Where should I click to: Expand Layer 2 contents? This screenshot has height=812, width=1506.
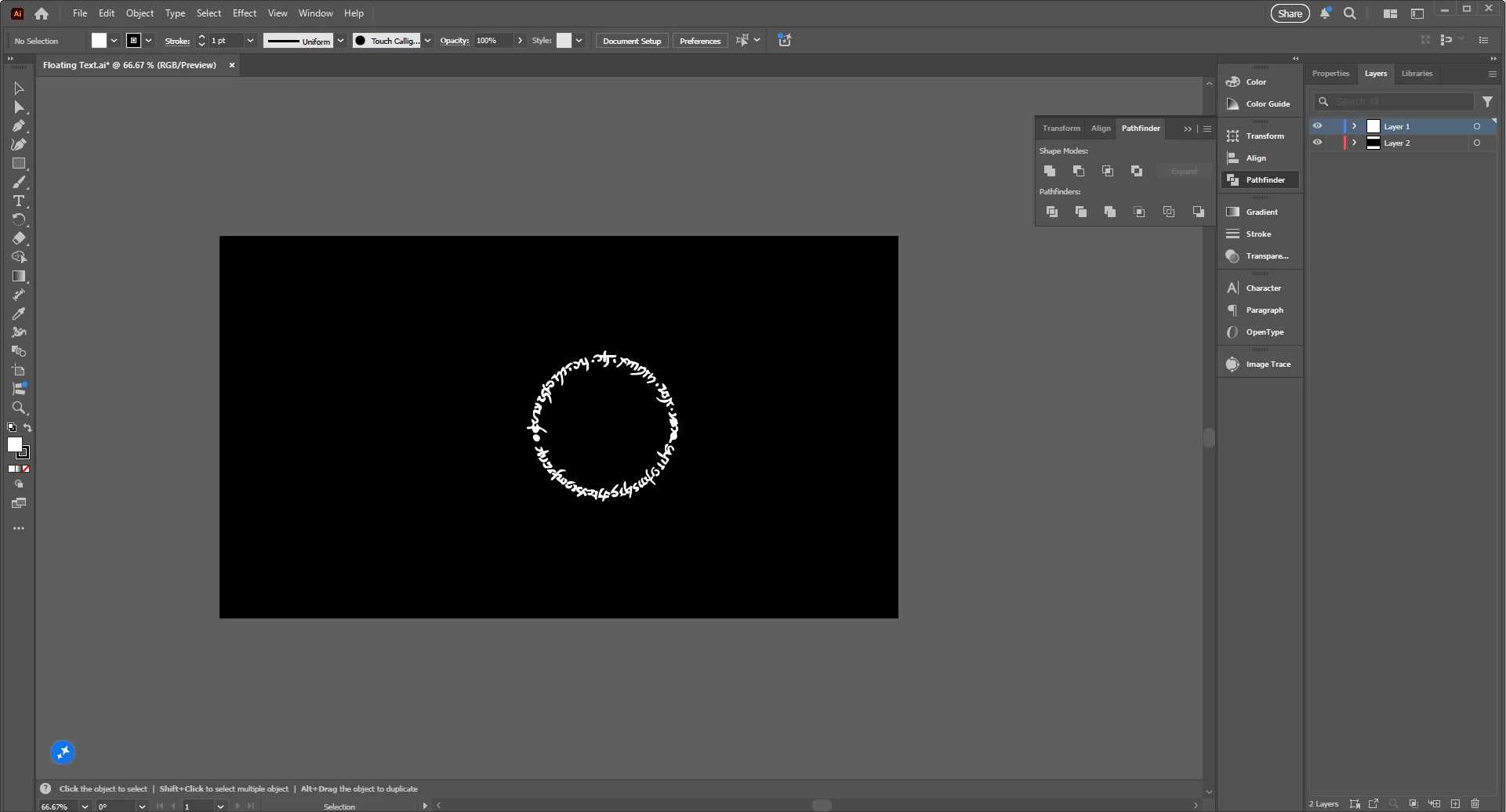coord(1354,143)
